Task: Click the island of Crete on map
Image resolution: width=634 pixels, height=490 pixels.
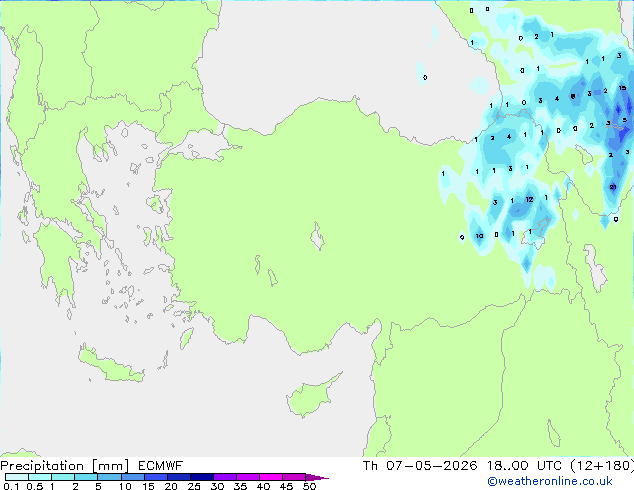Action: pyautogui.click(x=111, y=366)
